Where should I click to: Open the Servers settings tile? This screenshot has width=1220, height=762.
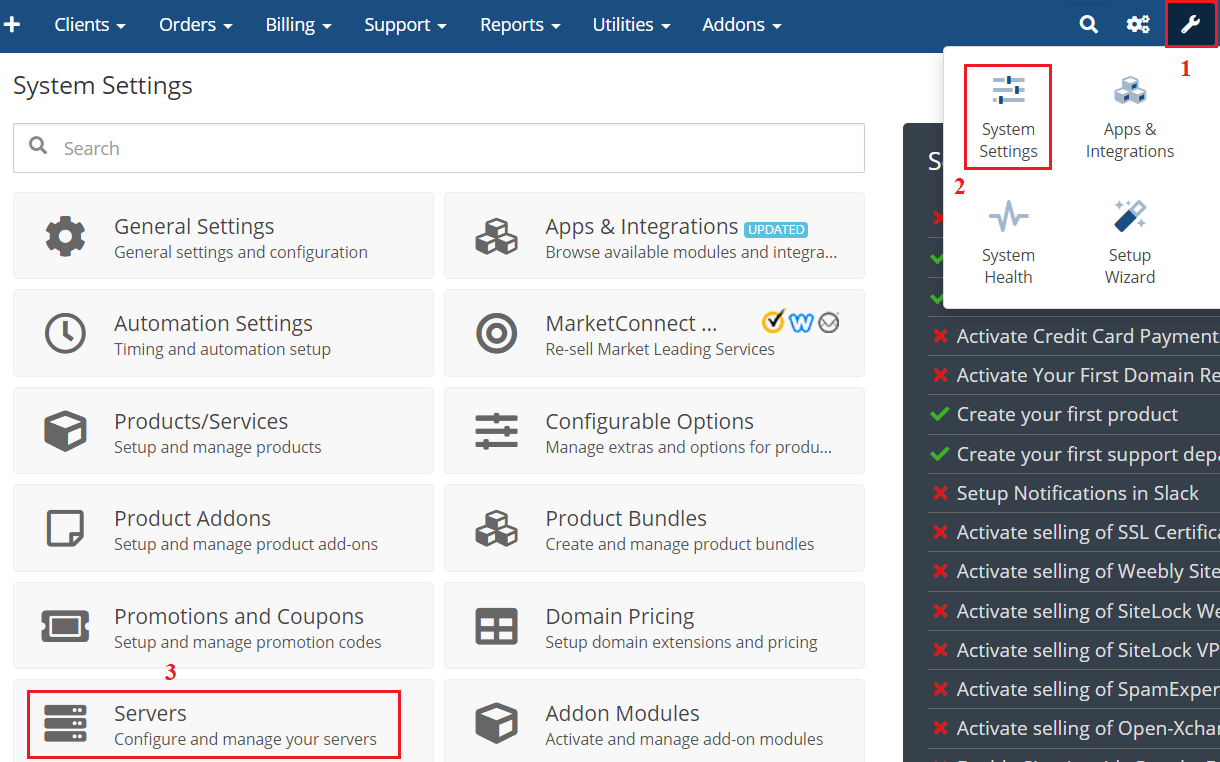pyautogui.click(x=214, y=724)
